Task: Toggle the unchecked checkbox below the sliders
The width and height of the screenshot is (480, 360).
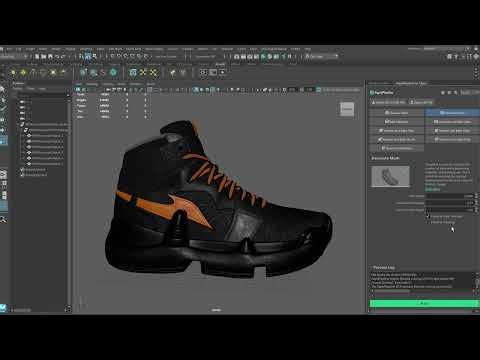Action: [x=428, y=222]
